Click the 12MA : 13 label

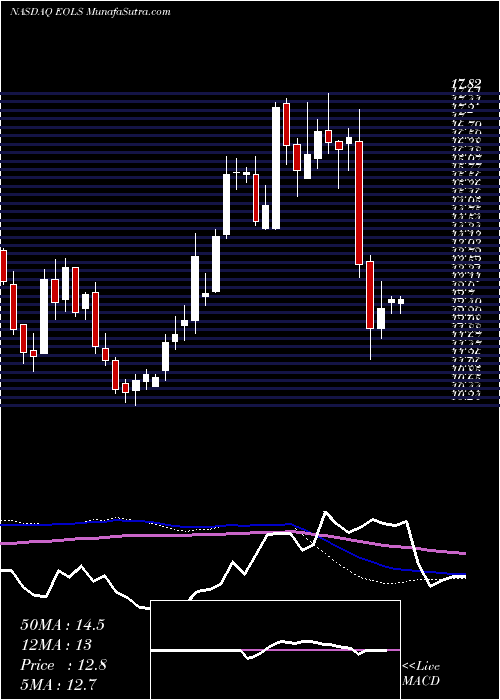[x=56, y=645]
